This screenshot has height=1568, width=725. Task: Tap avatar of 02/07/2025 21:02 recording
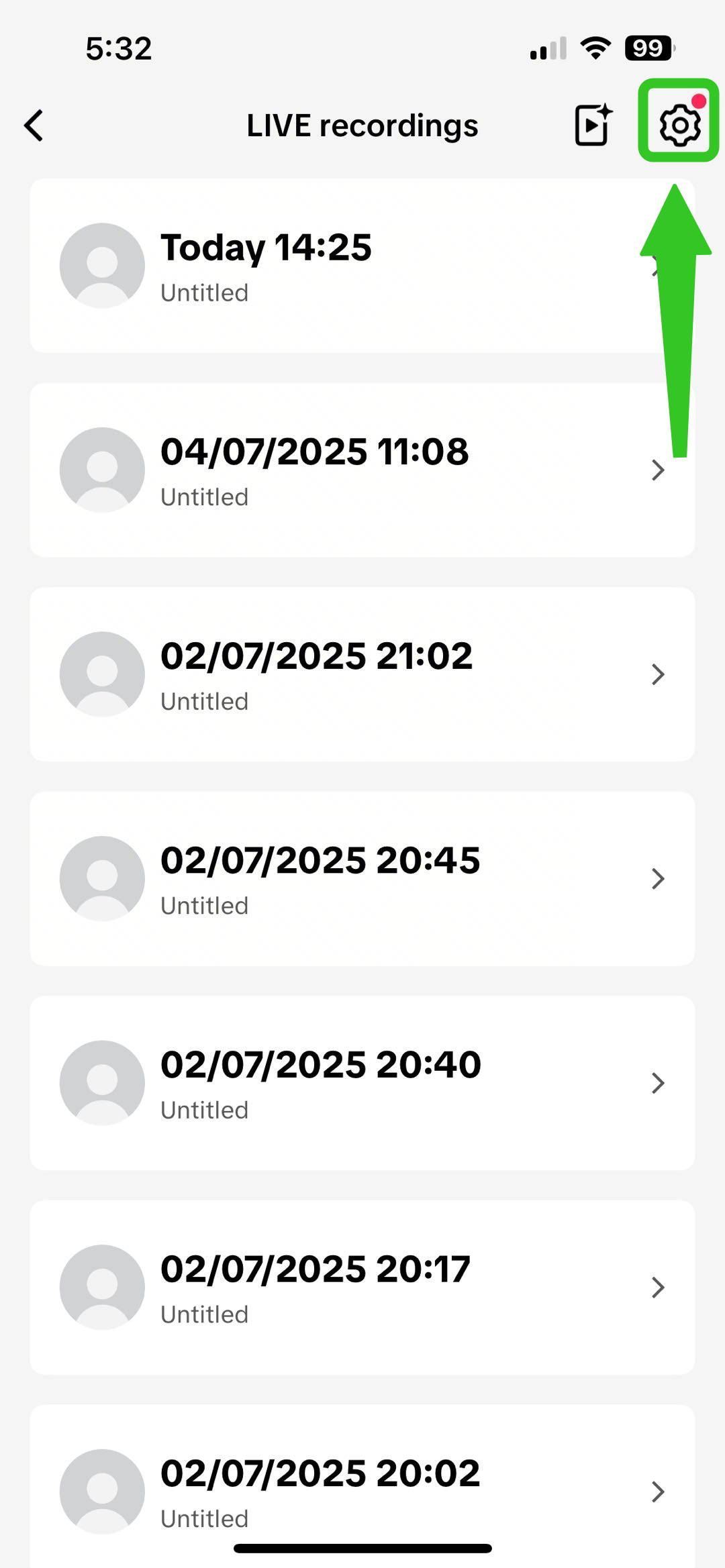pyautogui.click(x=102, y=674)
